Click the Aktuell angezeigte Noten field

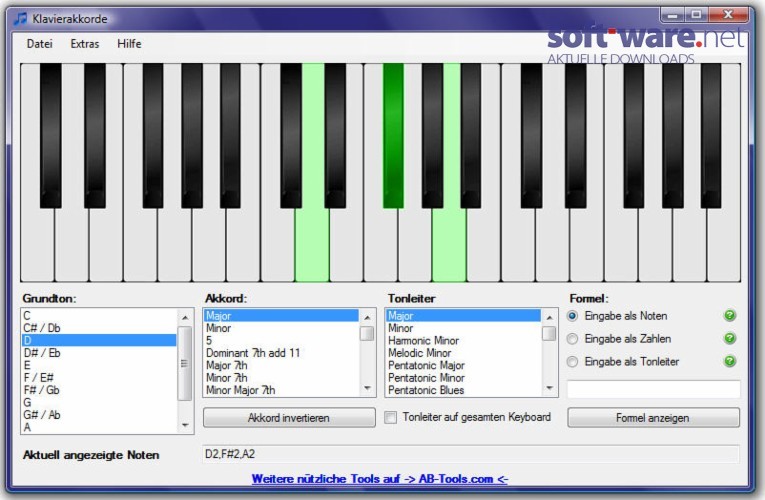(471, 454)
